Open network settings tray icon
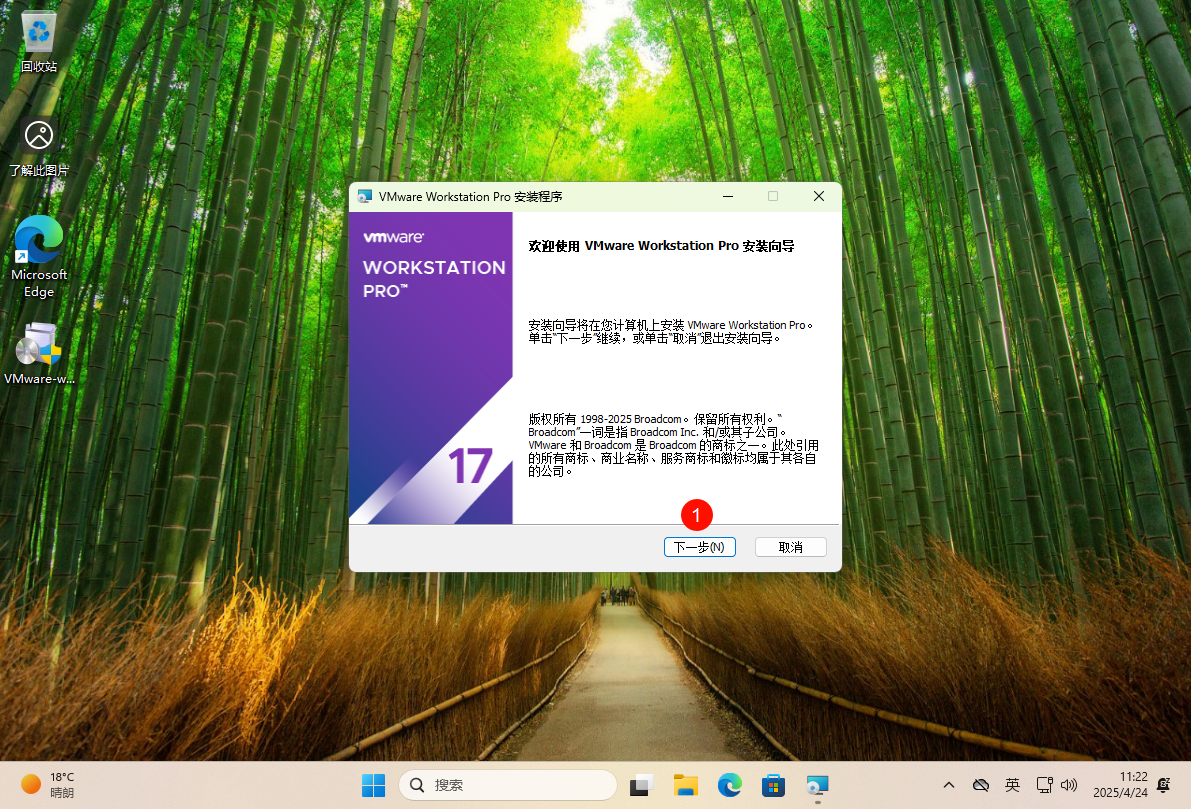The image size is (1191, 809). click(x=1044, y=785)
